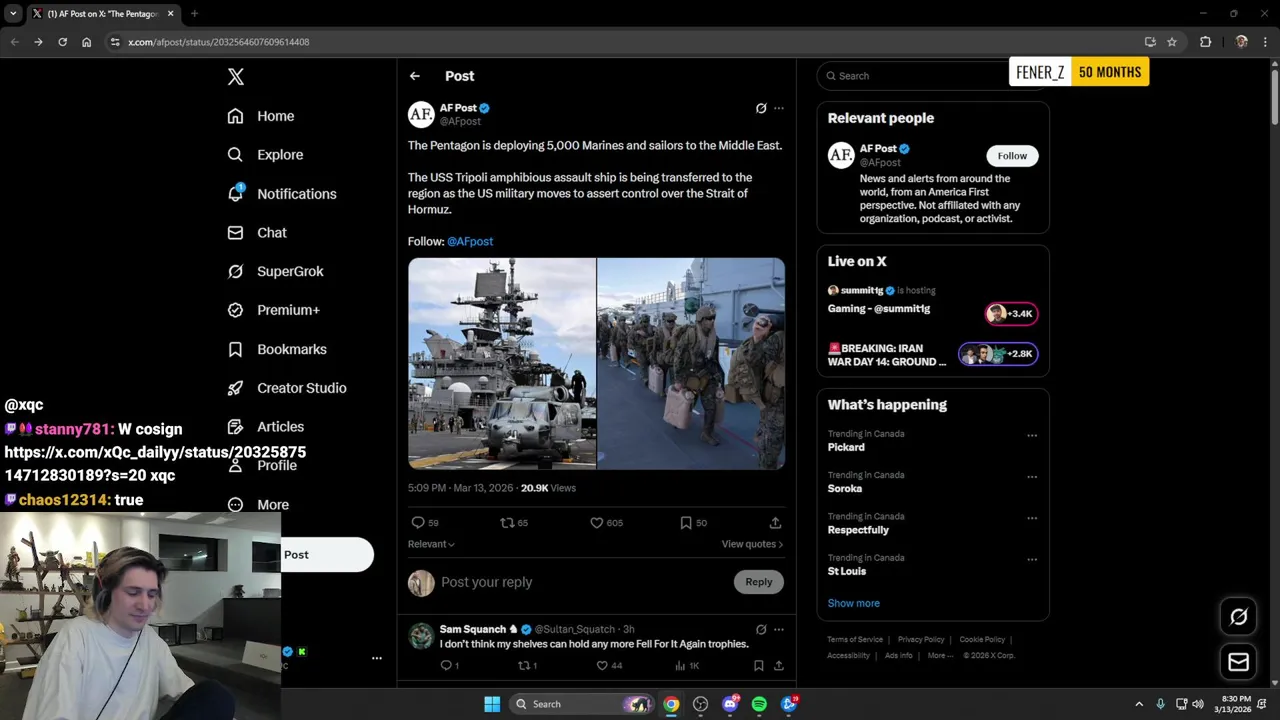Open SuperGrok in the sidebar

point(275,271)
